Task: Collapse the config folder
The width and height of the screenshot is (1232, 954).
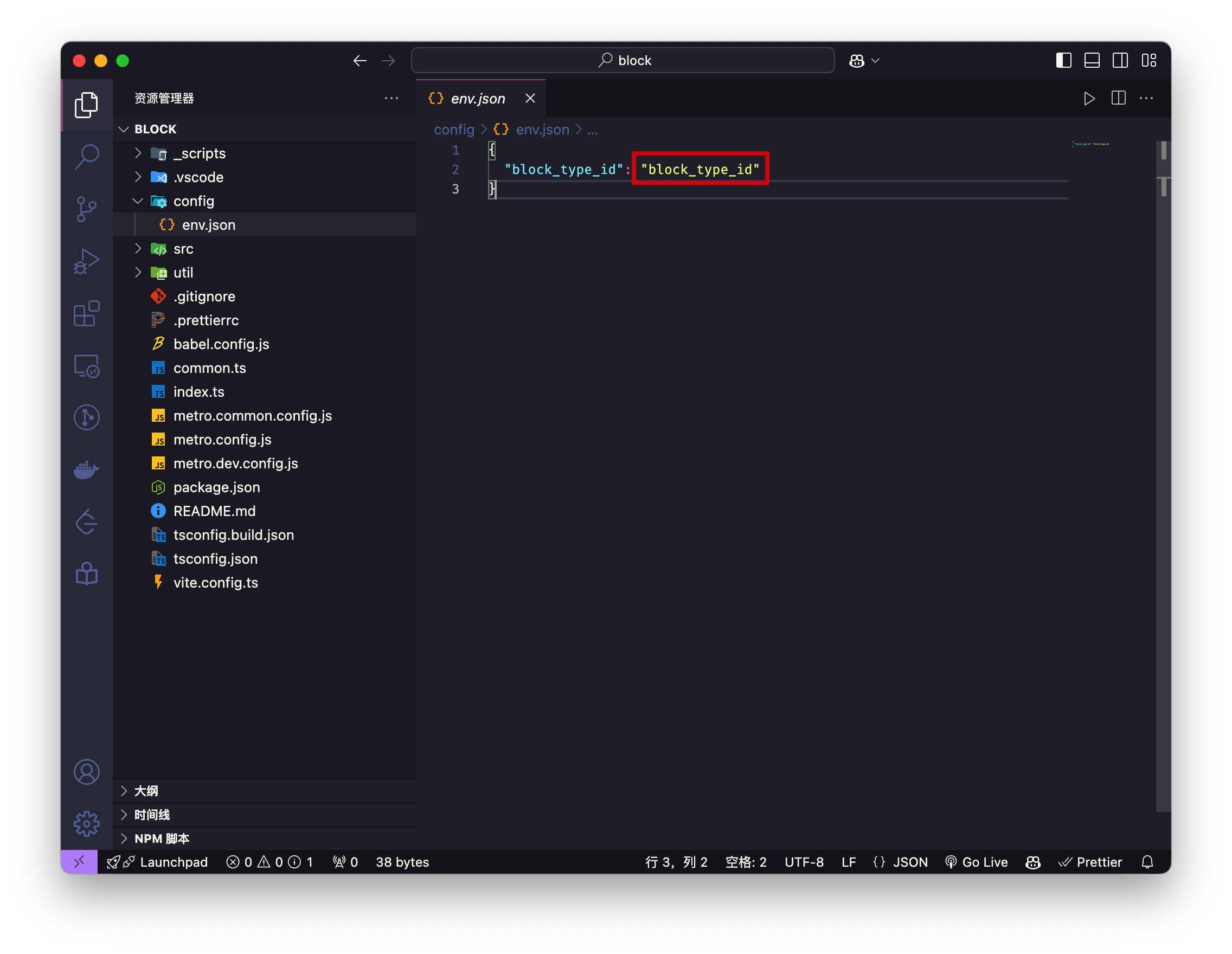Action: (x=194, y=201)
